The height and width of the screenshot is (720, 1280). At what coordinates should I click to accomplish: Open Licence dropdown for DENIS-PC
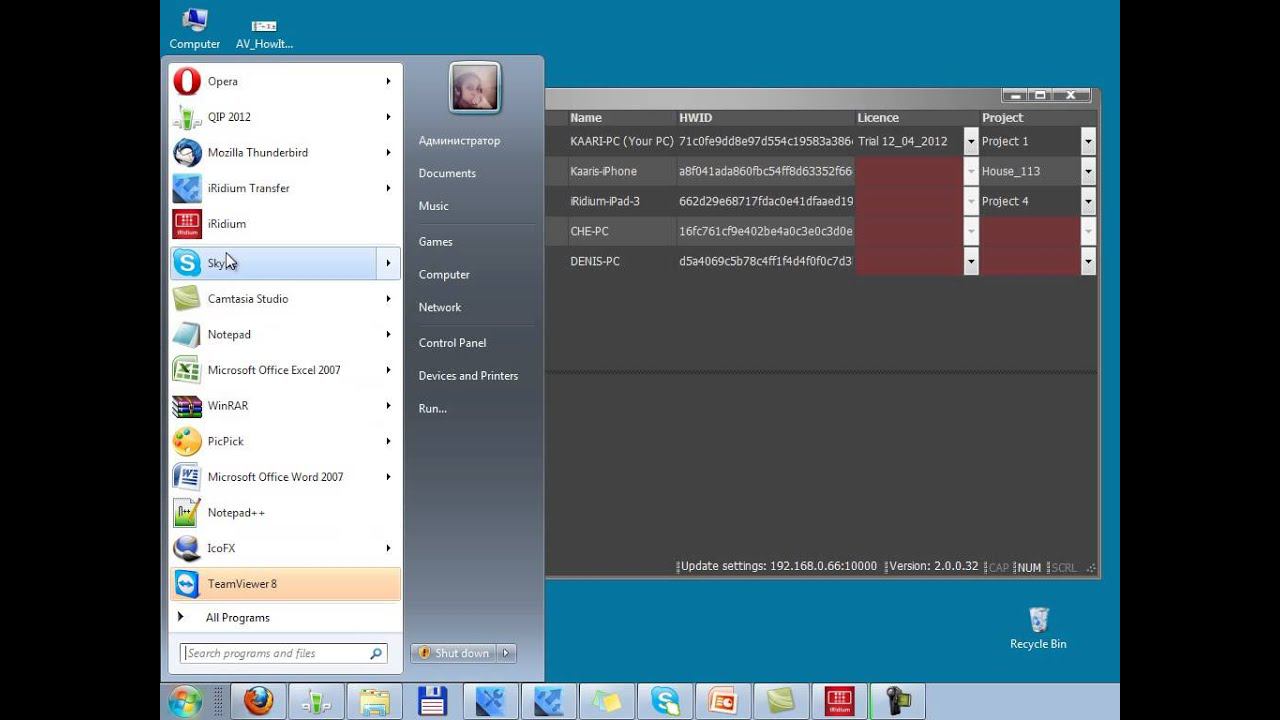tap(970, 261)
